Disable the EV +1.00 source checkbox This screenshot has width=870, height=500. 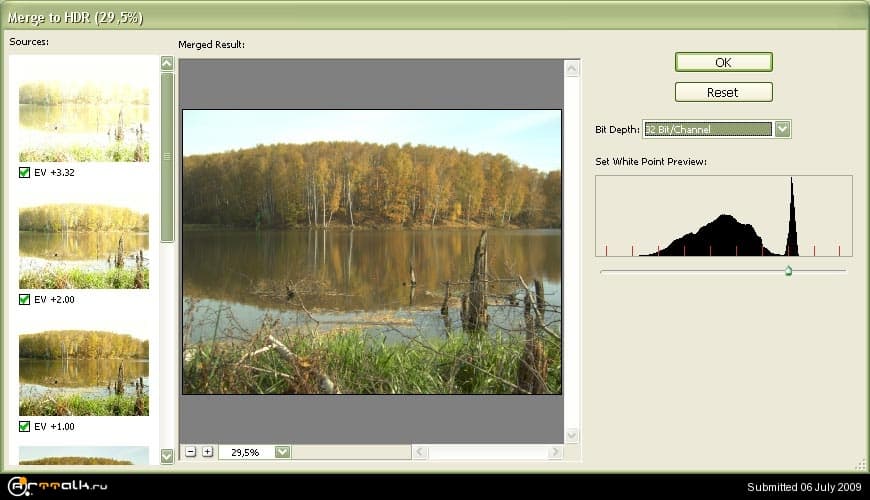(x=25, y=426)
